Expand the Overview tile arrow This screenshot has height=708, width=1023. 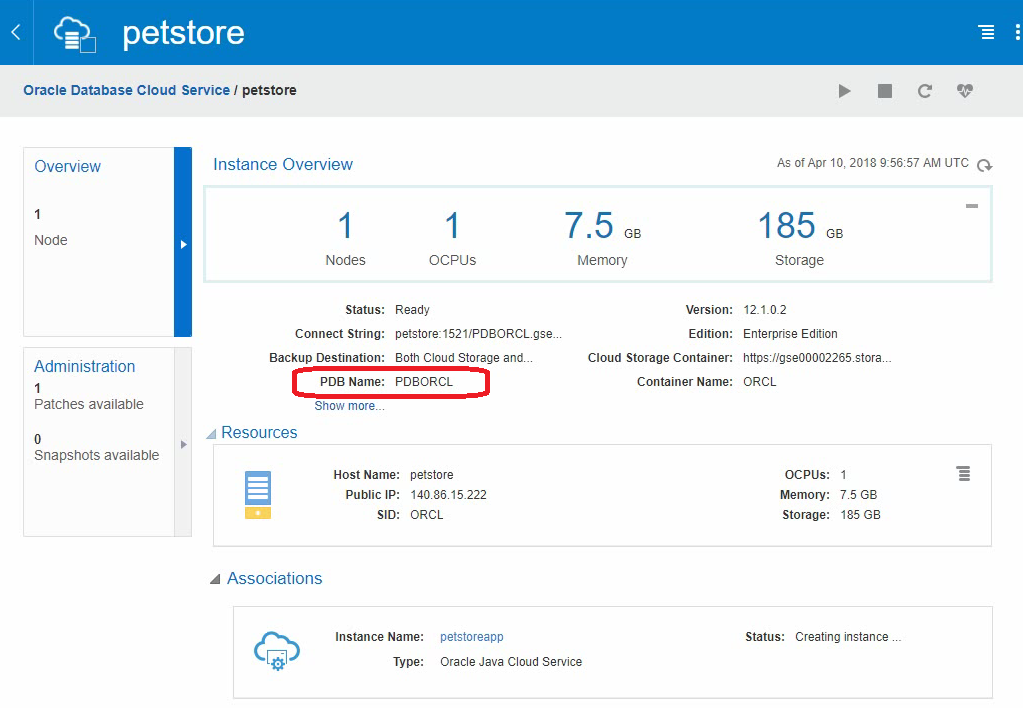(183, 244)
